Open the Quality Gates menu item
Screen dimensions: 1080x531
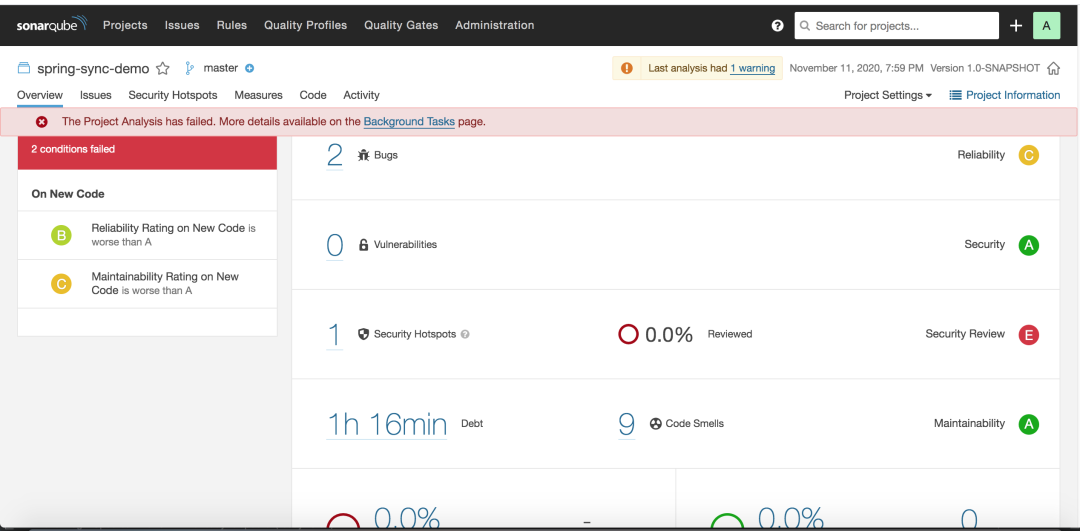tap(401, 25)
